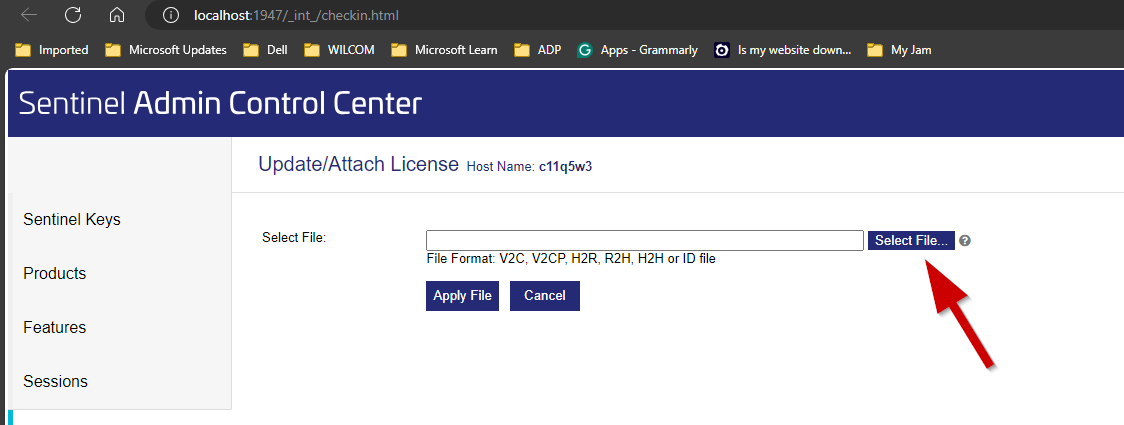The height and width of the screenshot is (425, 1124).
Task: Open the Dell bookmark folder
Action: (265, 50)
